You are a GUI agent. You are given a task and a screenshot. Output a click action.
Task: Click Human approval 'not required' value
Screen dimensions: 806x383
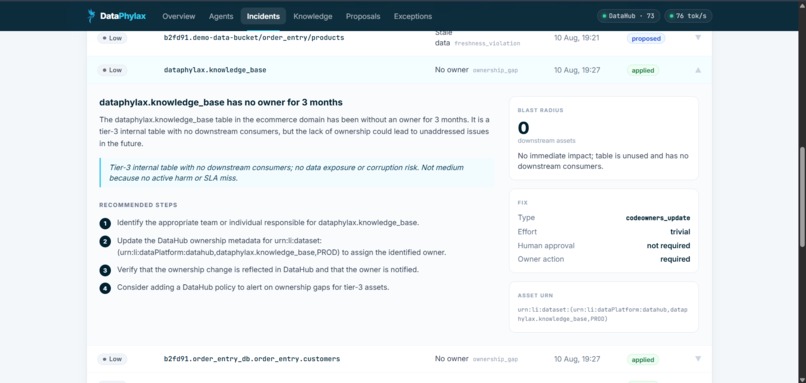click(x=668, y=246)
